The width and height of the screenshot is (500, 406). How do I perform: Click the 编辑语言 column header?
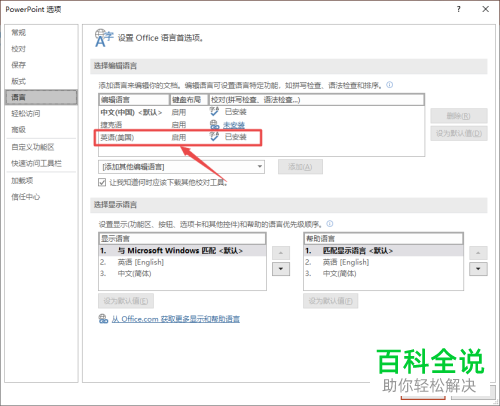tap(134, 99)
